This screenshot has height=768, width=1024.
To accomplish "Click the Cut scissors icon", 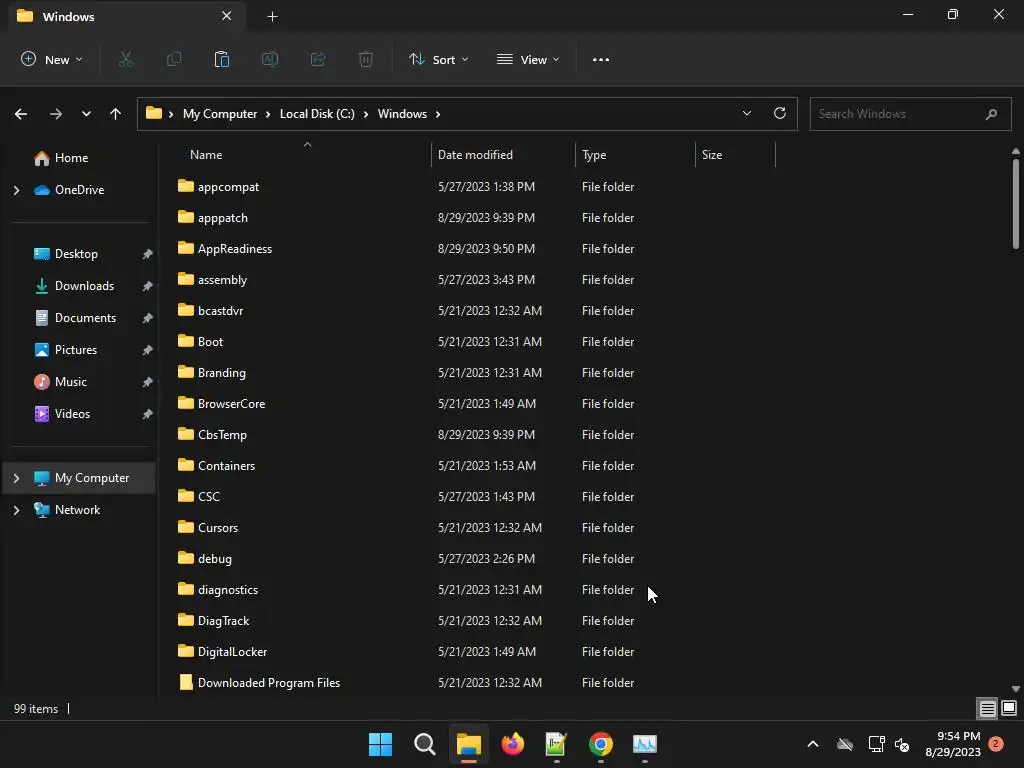I will point(125,59).
